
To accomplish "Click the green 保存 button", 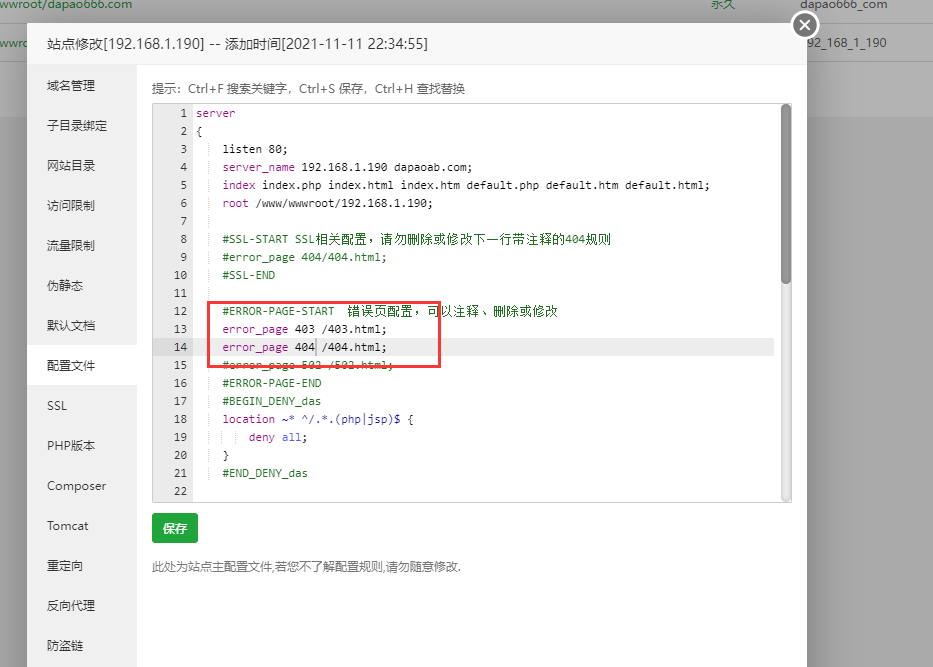I will 175,528.
